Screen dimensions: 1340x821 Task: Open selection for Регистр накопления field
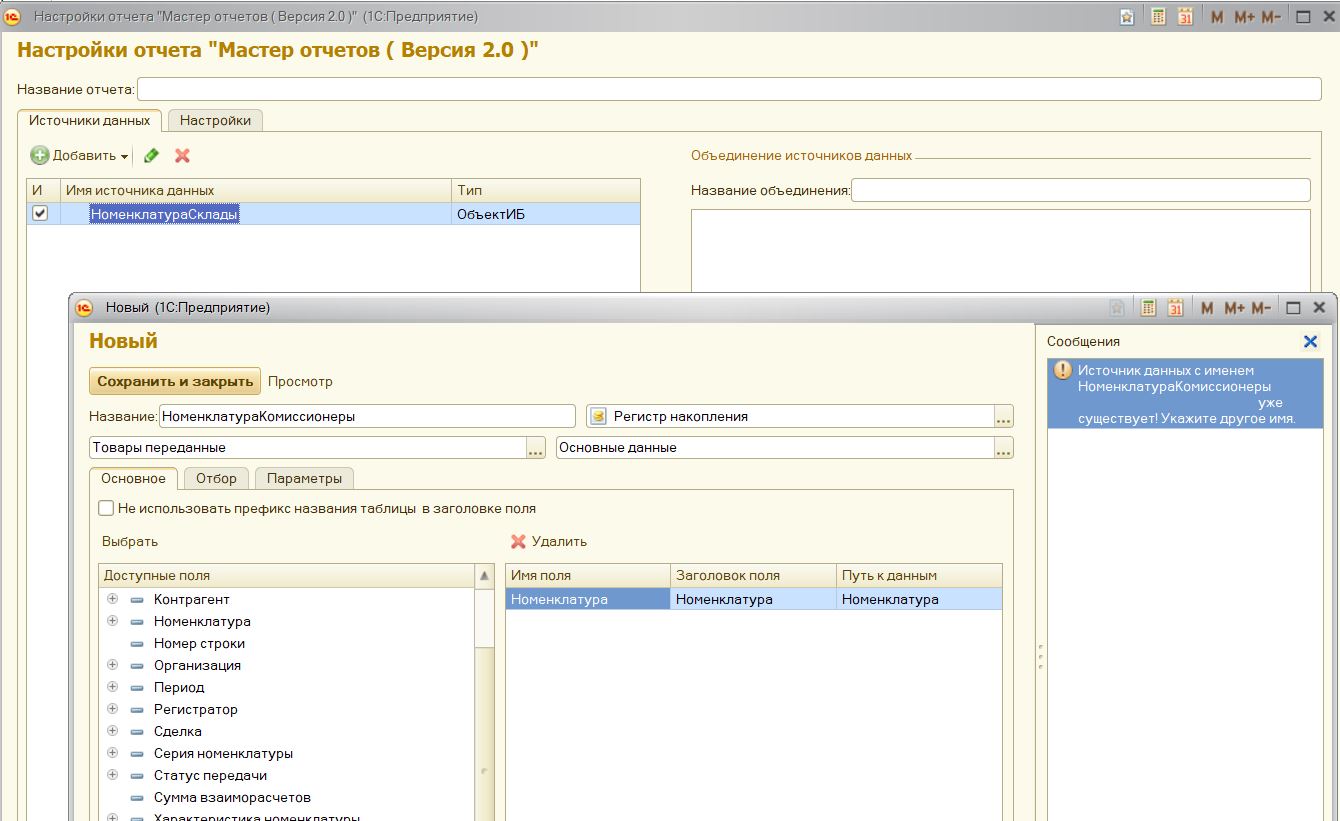click(x=1004, y=416)
